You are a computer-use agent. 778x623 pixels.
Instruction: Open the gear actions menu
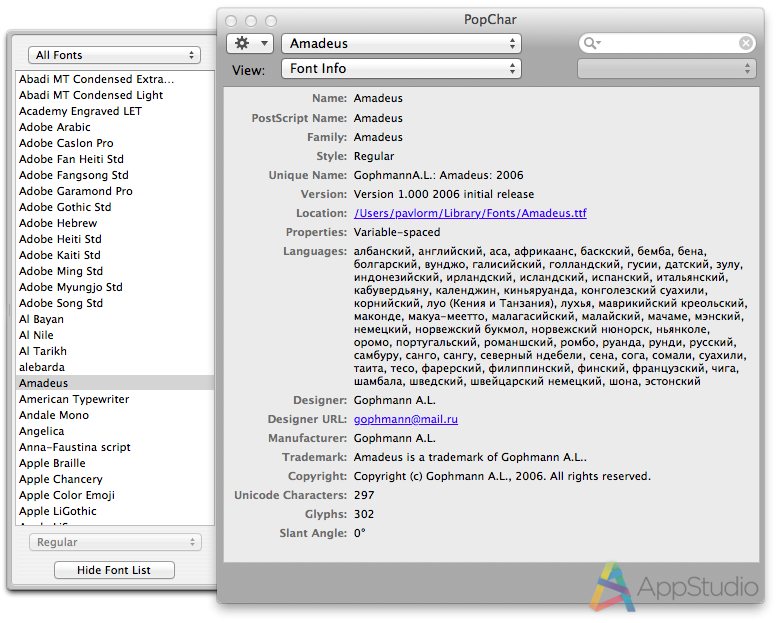[250, 43]
